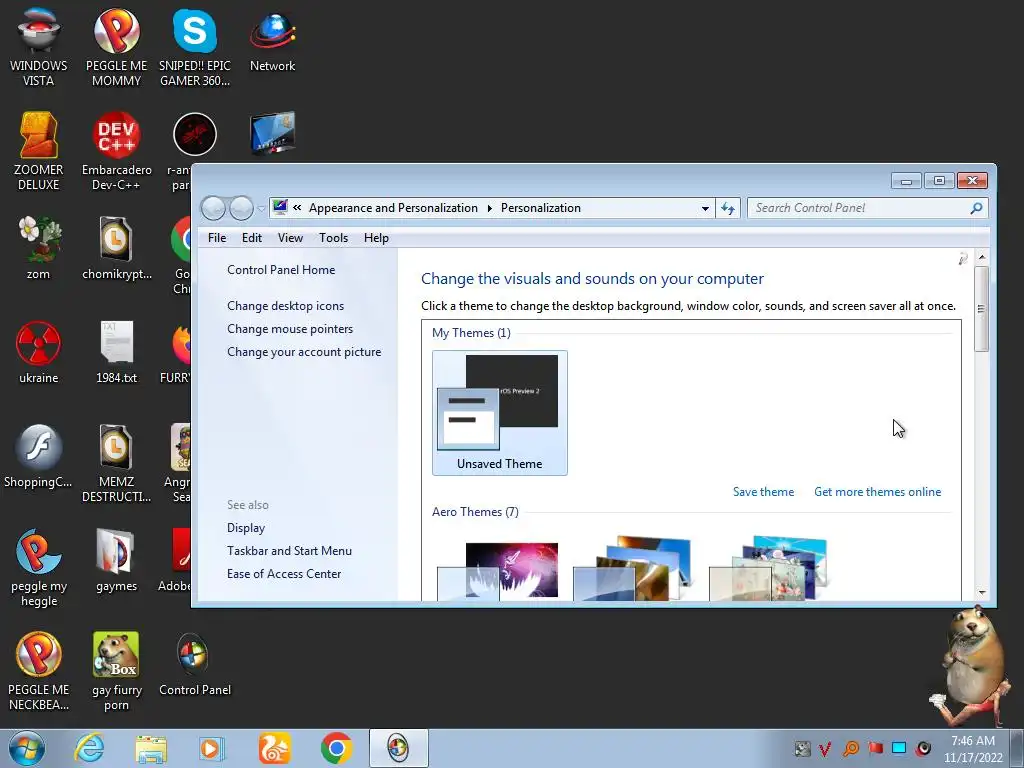Image resolution: width=1024 pixels, height=768 pixels.
Task: Click the Save theme link
Action: coord(763,492)
